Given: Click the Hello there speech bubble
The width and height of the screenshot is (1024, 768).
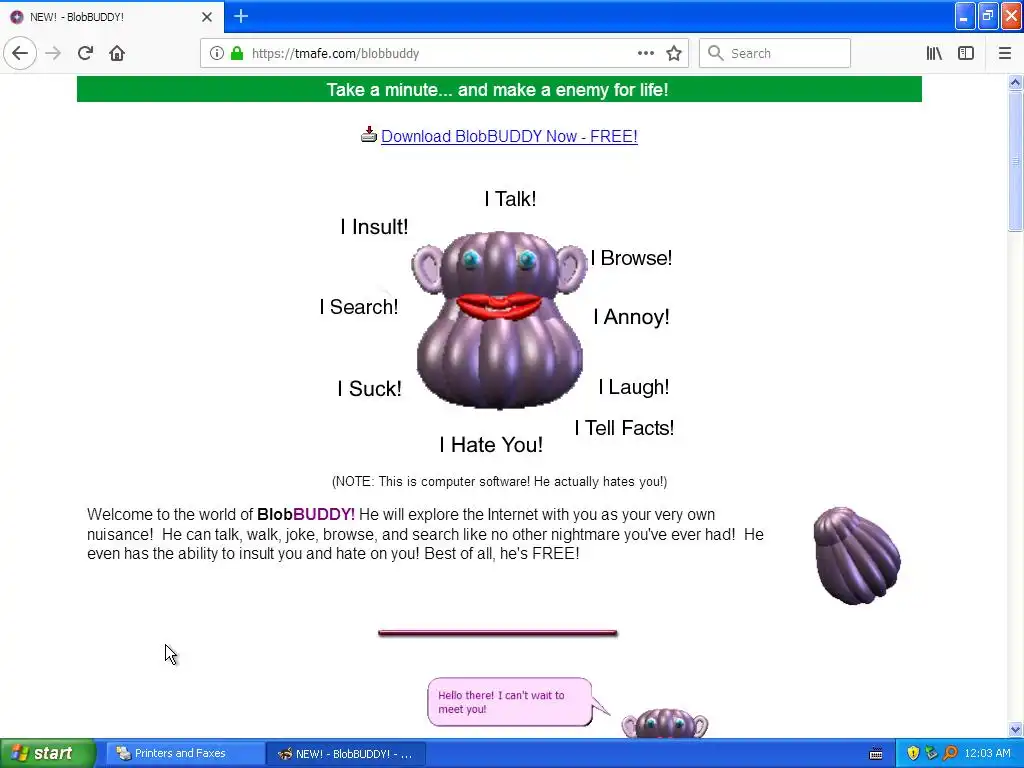Looking at the screenshot, I should pos(511,702).
